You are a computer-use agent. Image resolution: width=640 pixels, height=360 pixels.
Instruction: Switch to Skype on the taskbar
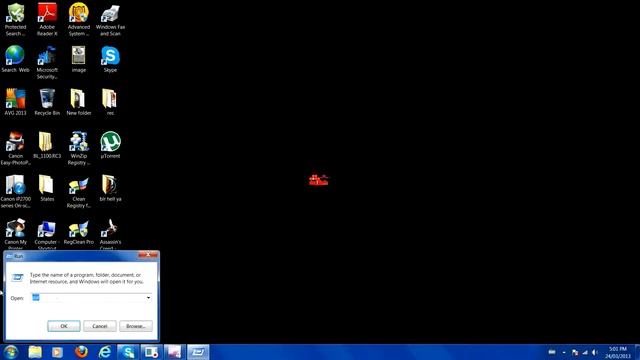tap(128, 352)
